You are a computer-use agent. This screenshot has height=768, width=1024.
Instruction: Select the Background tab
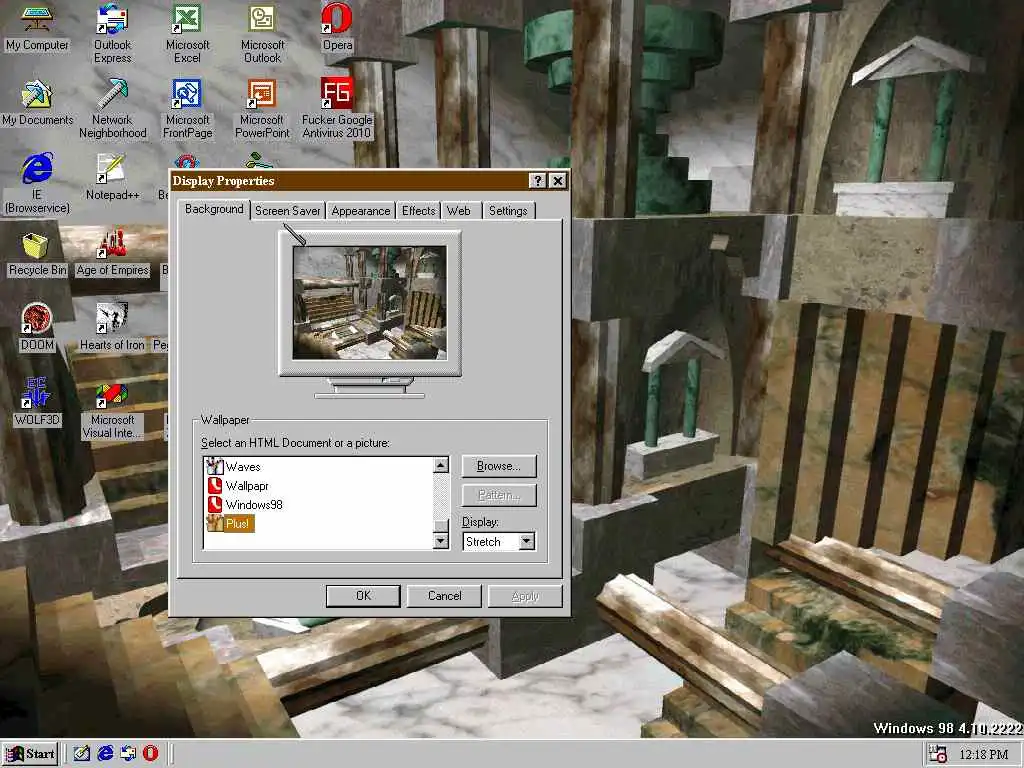click(x=214, y=209)
